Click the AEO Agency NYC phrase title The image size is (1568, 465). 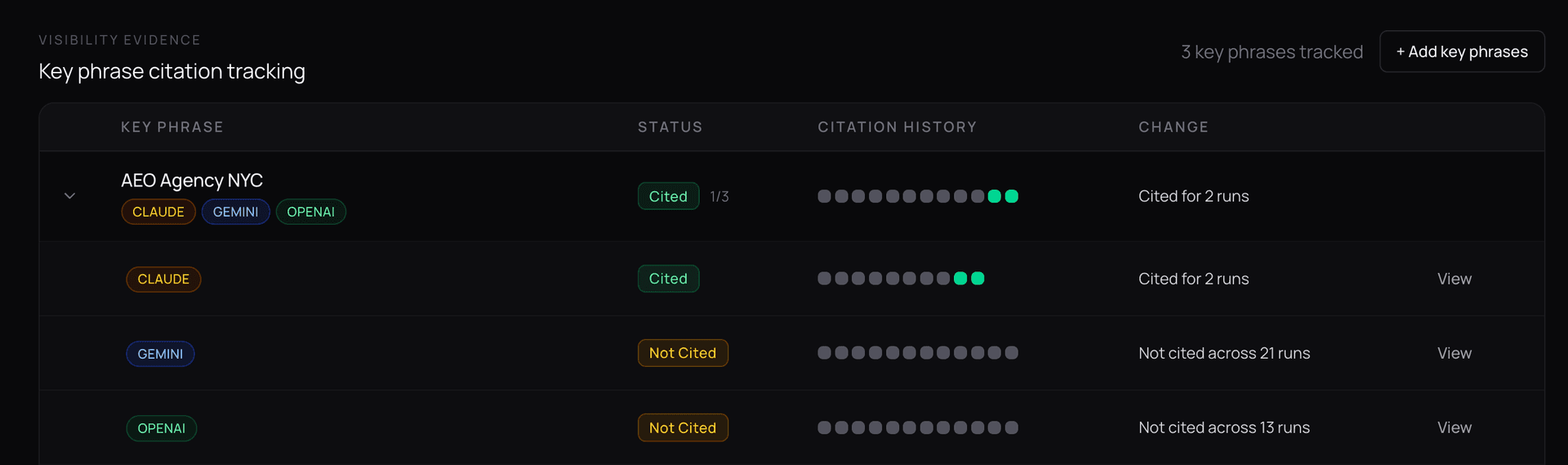click(192, 180)
